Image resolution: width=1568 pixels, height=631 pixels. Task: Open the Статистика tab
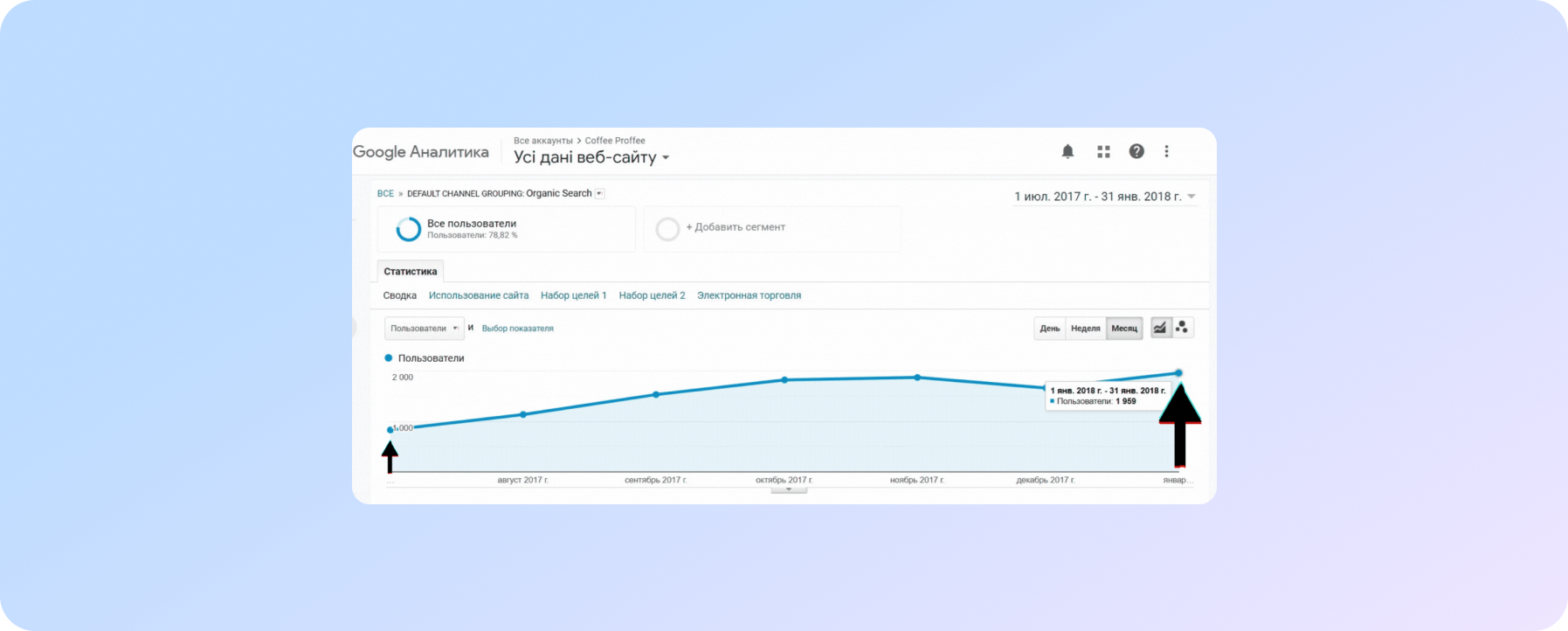(411, 272)
